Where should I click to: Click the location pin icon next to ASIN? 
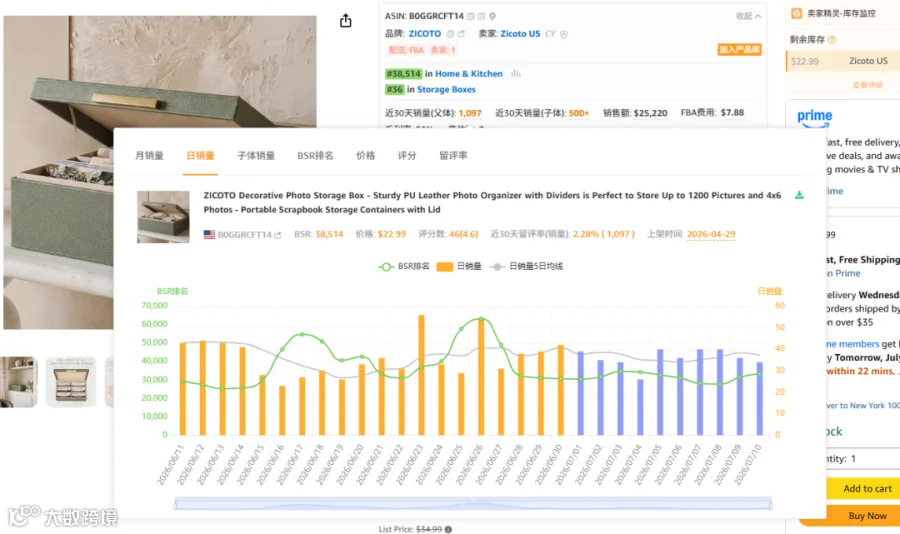pos(492,16)
